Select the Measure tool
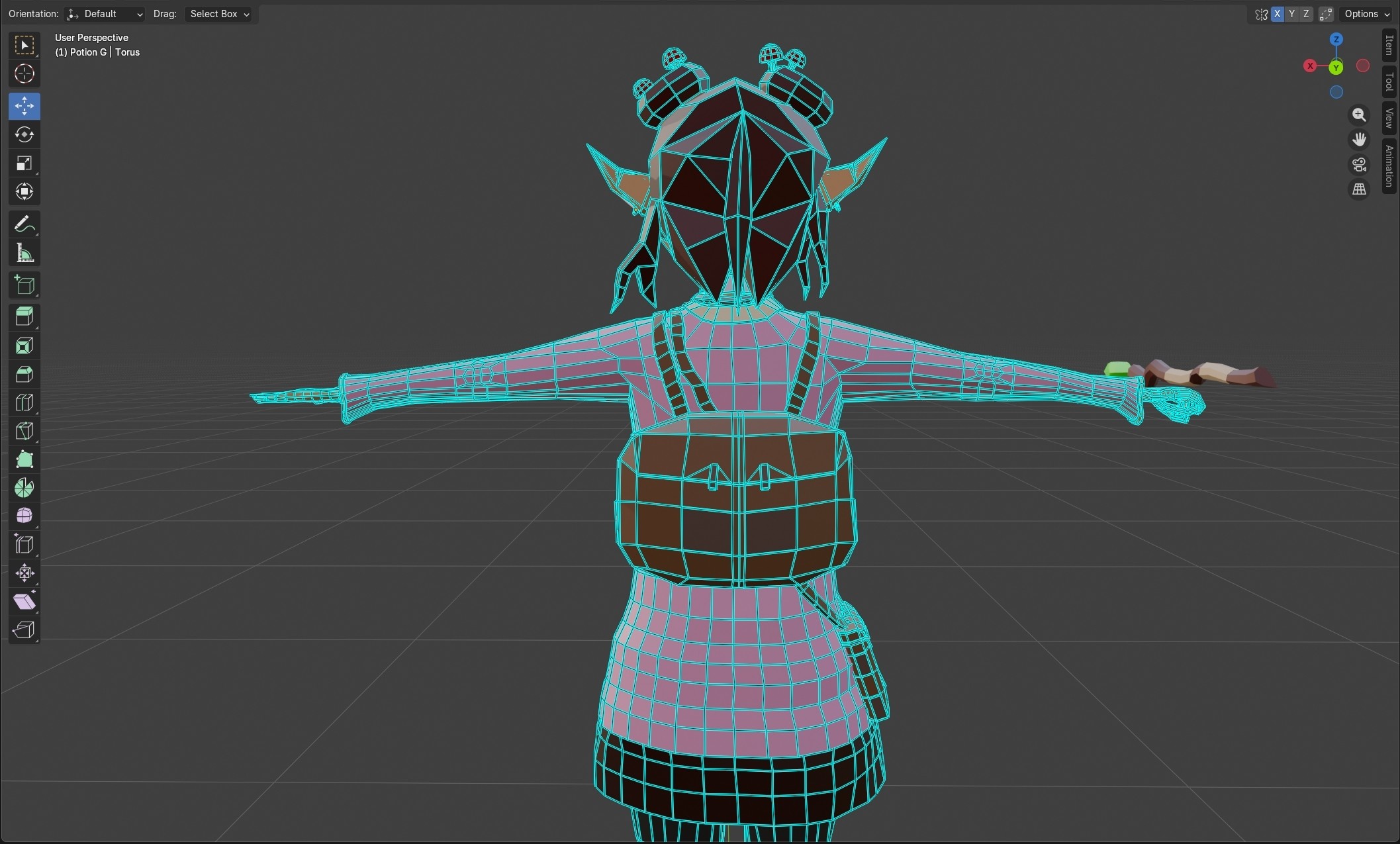Screen dimensions: 1400x844 click(24, 253)
